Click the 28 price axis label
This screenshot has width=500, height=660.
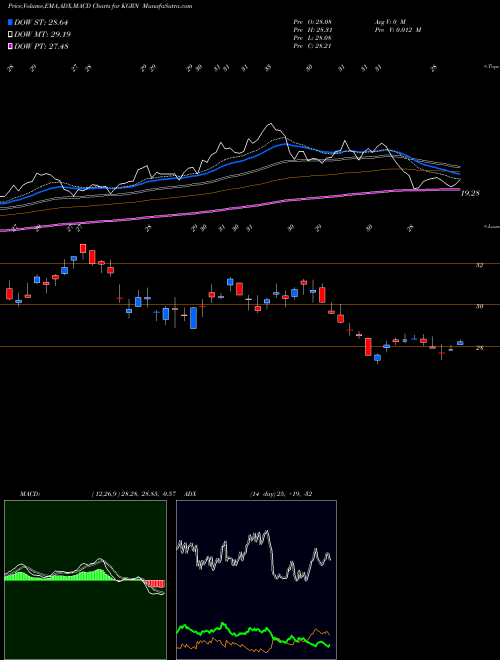pos(479,348)
